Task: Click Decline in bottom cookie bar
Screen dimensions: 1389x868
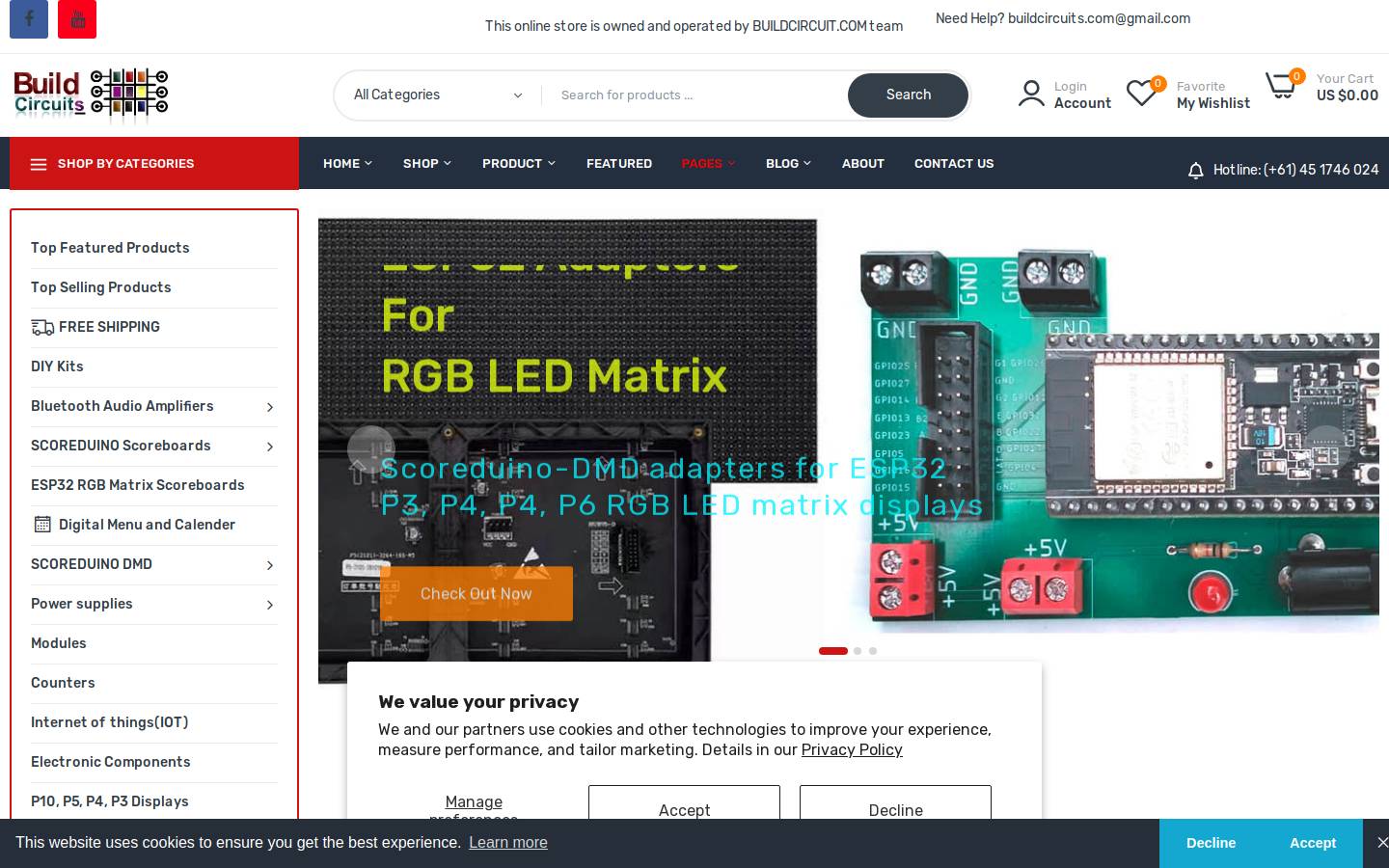Action: (x=1212, y=843)
